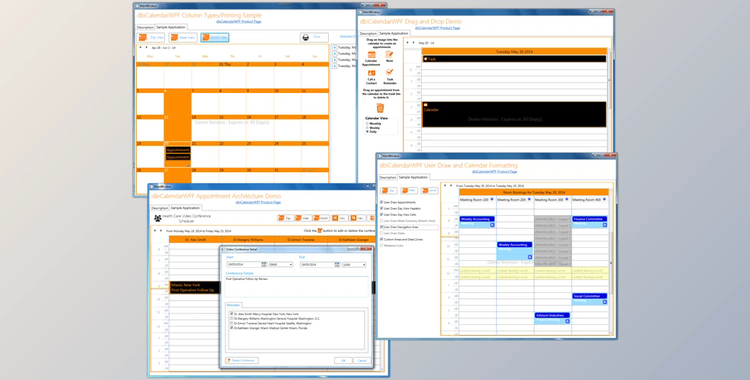Click the Conference Details text field
Viewport: 750px width, 380px height.
tap(297, 286)
